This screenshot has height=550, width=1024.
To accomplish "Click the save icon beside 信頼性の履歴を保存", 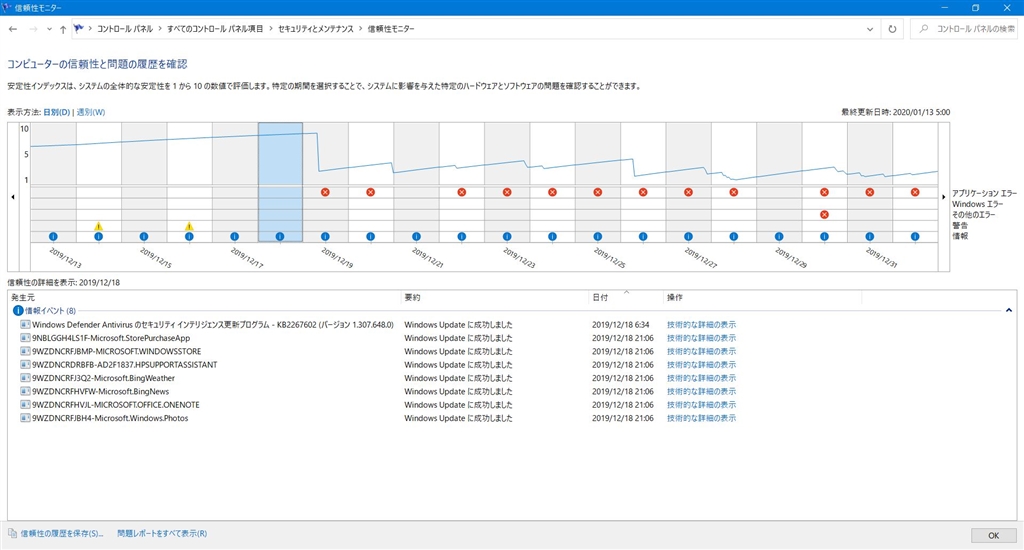I will click(x=12, y=534).
